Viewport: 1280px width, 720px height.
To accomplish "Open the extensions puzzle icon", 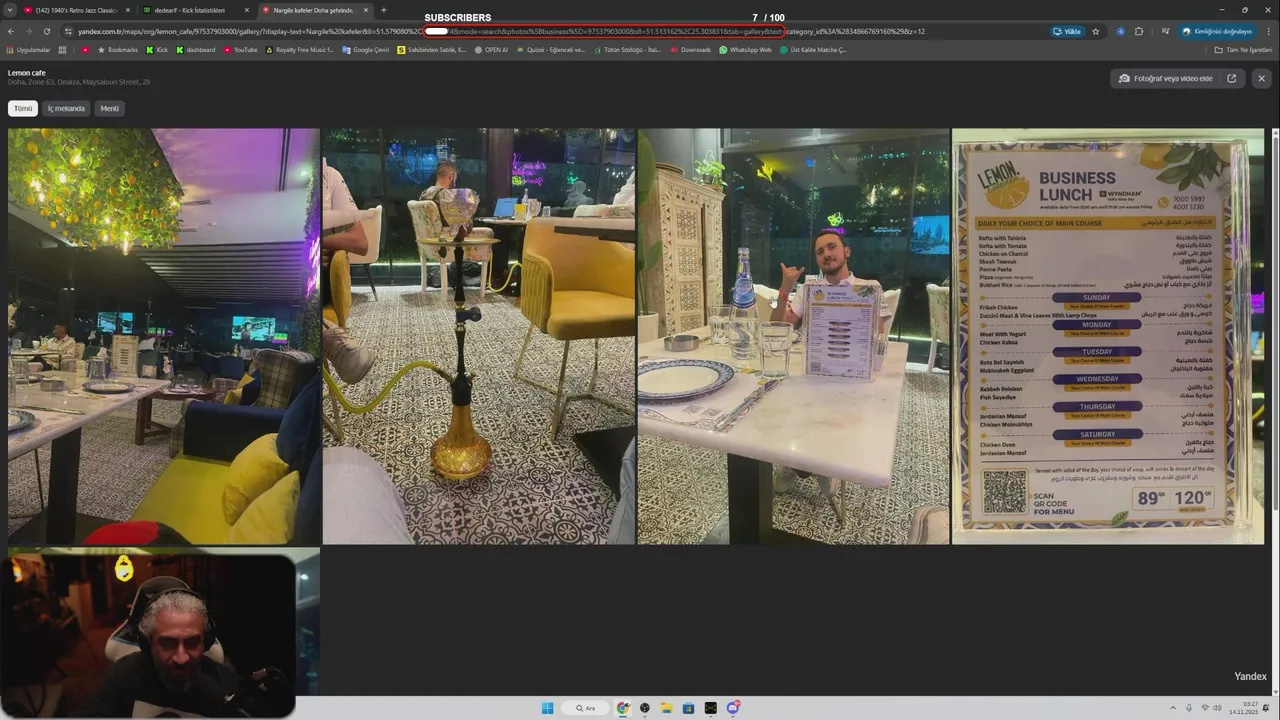I will [1139, 31].
